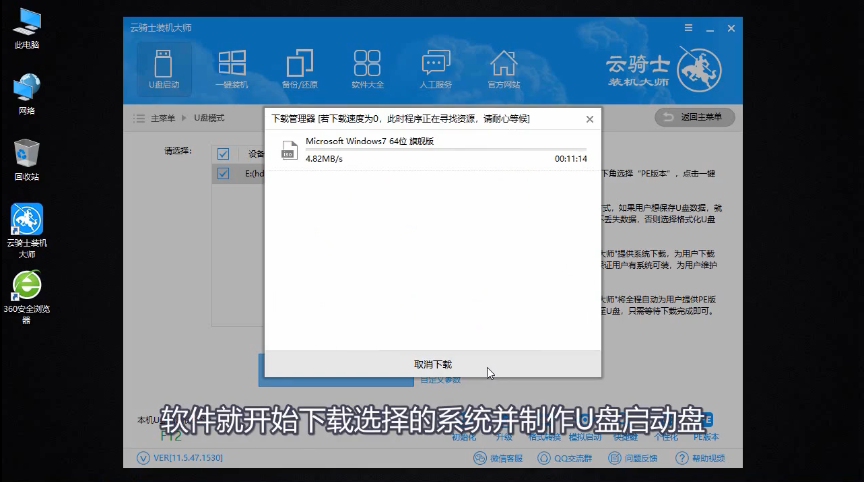The image size is (864, 482).
Task: Click the 云骑士 knight logo
Action: [699, 70]
